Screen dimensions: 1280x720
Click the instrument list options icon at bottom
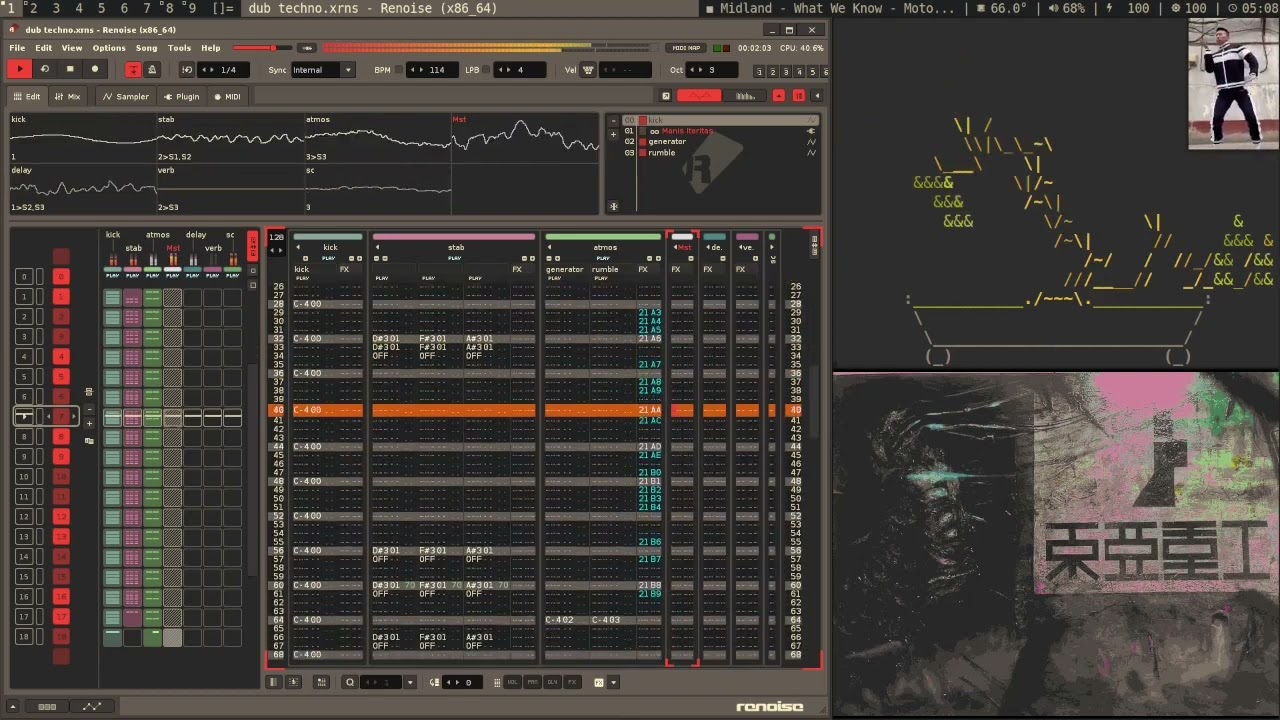point(614,207)
